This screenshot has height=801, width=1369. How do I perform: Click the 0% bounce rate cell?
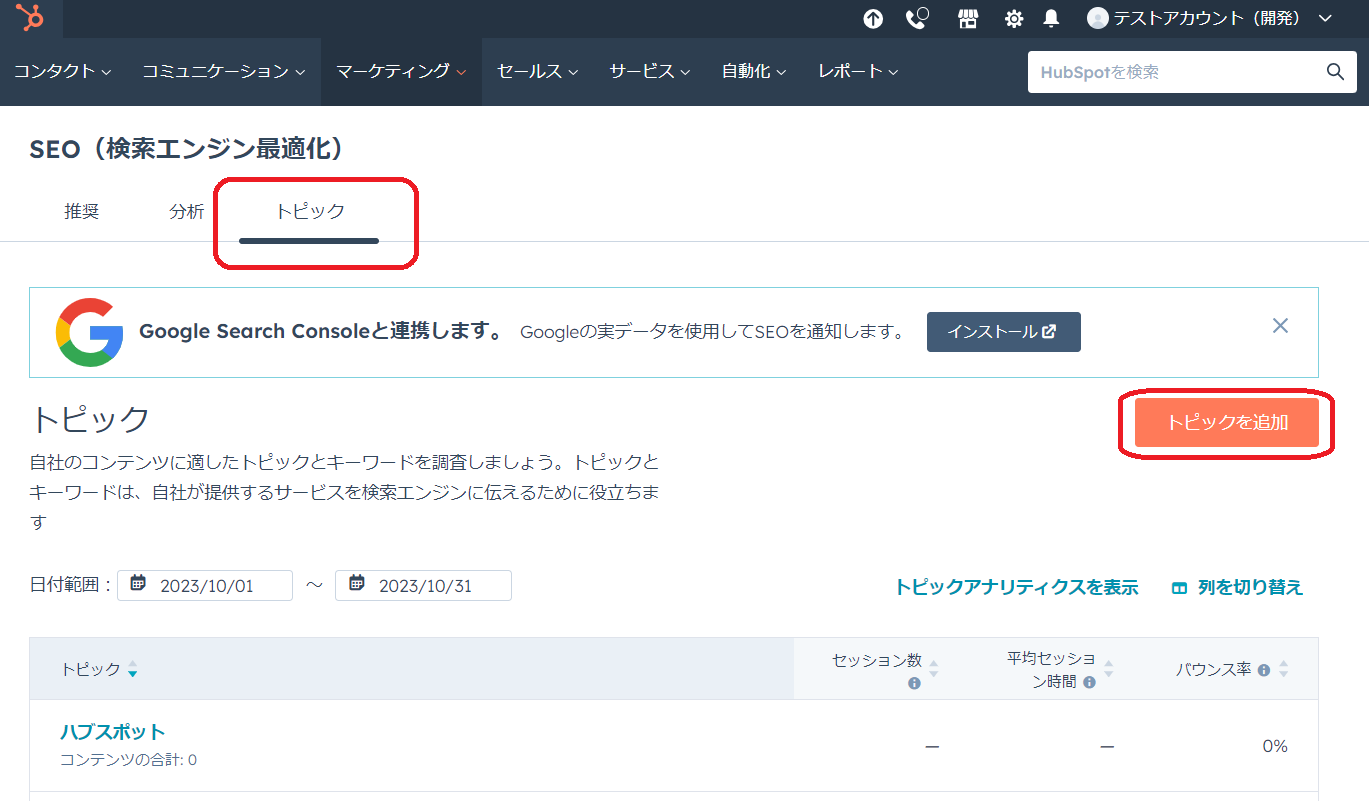(1274, 746)
